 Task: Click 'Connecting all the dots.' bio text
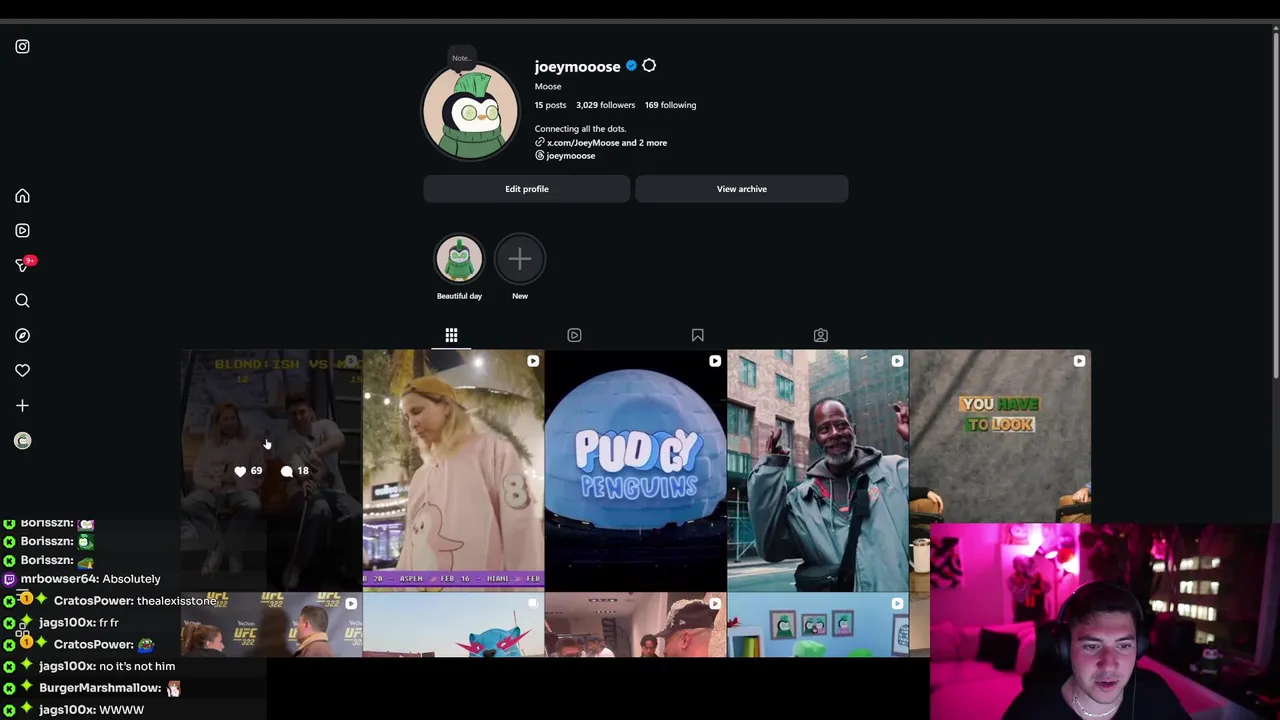pyautogui.click(x=580, y=129)
